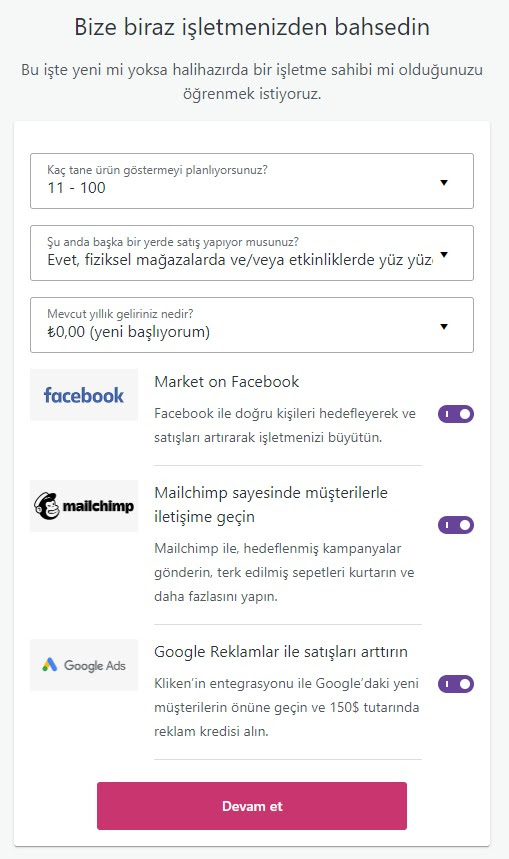Screen dimensions: 509x859
Task: Click the 'Mailchimp sayesinde müşterilerle iletişime geçin' title
Action: click(271, 505)
